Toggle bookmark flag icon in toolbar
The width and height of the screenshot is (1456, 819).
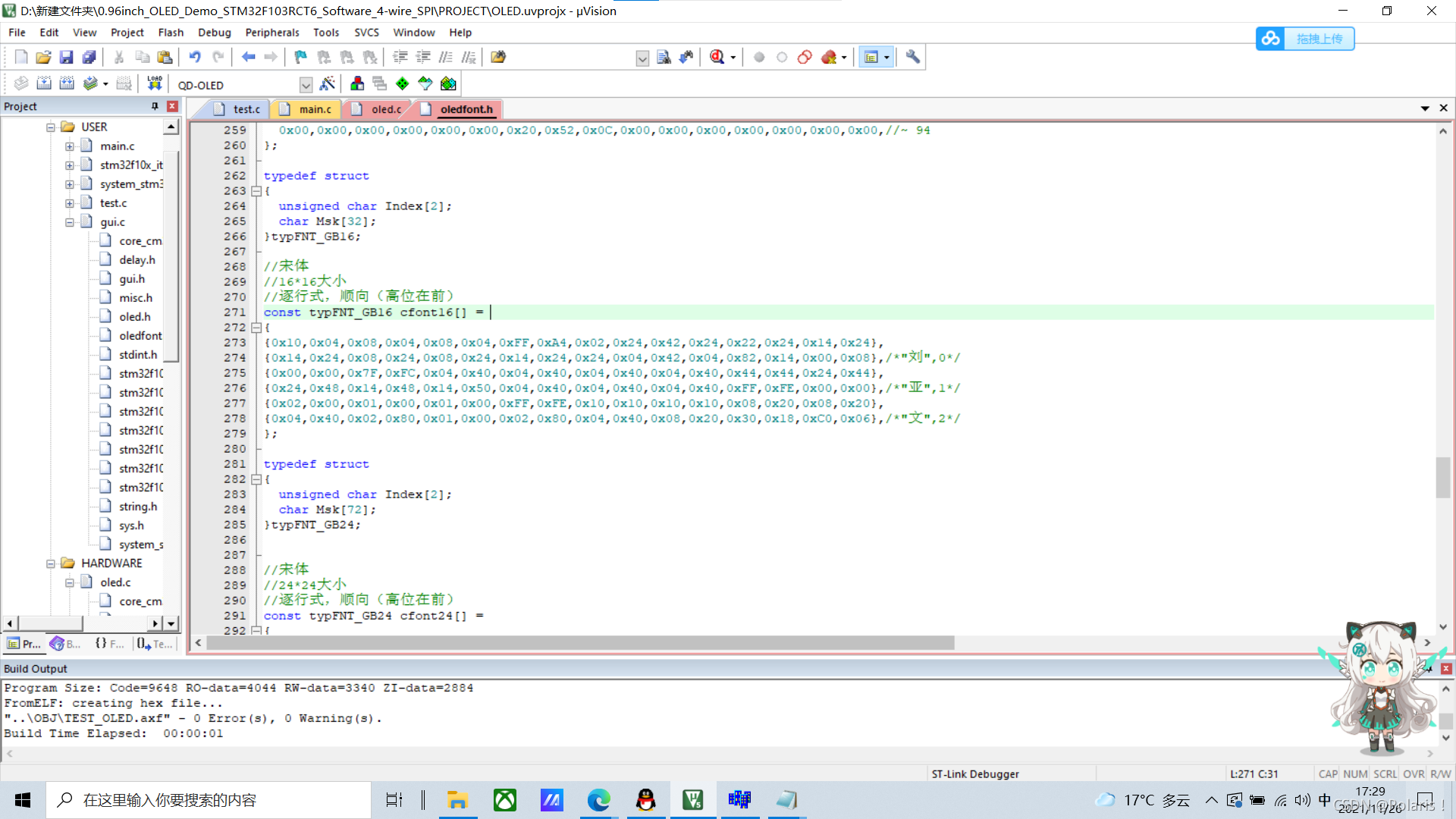[x=301, y=57]
